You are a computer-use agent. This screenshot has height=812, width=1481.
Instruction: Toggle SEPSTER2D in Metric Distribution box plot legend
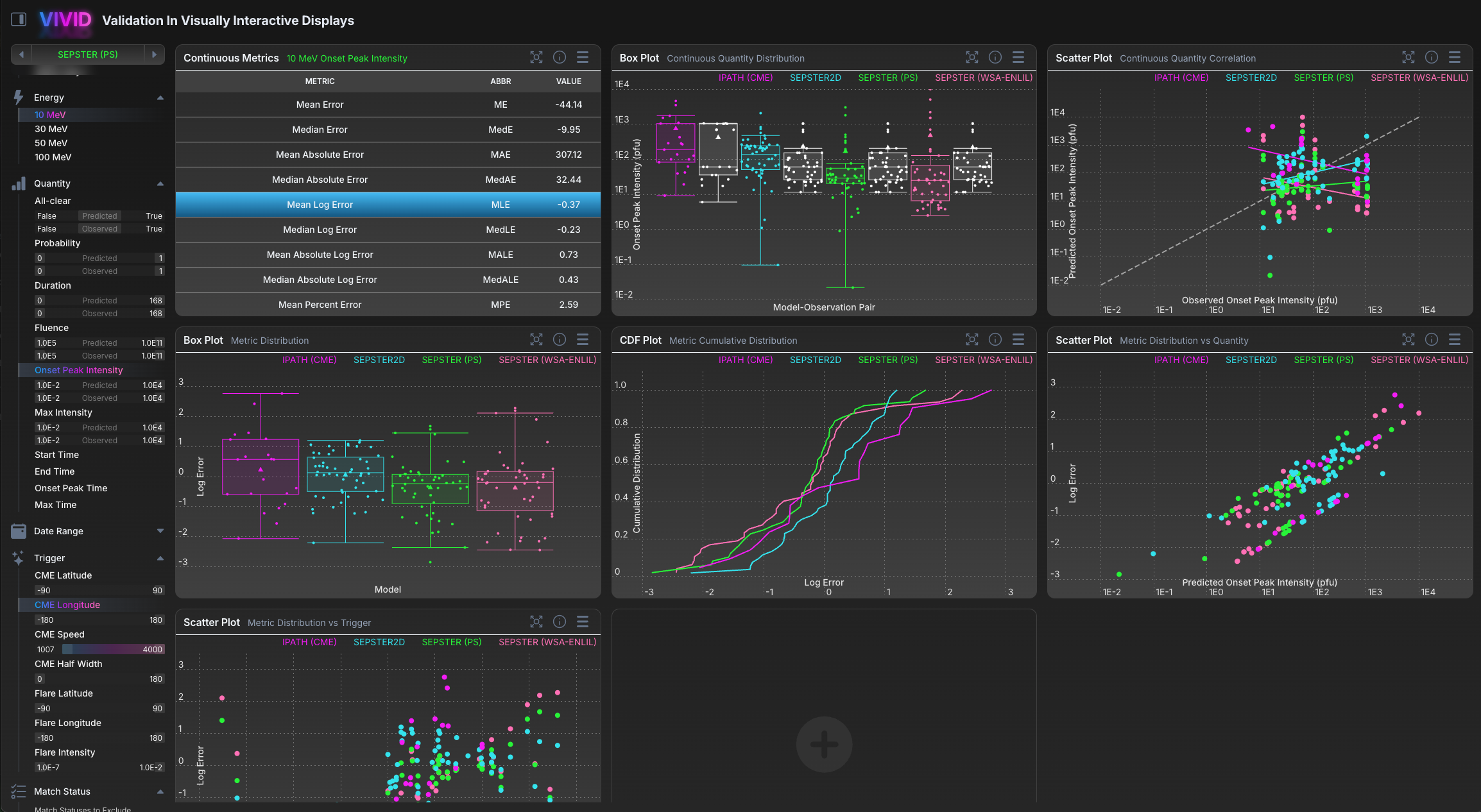(x=379, y=360)
